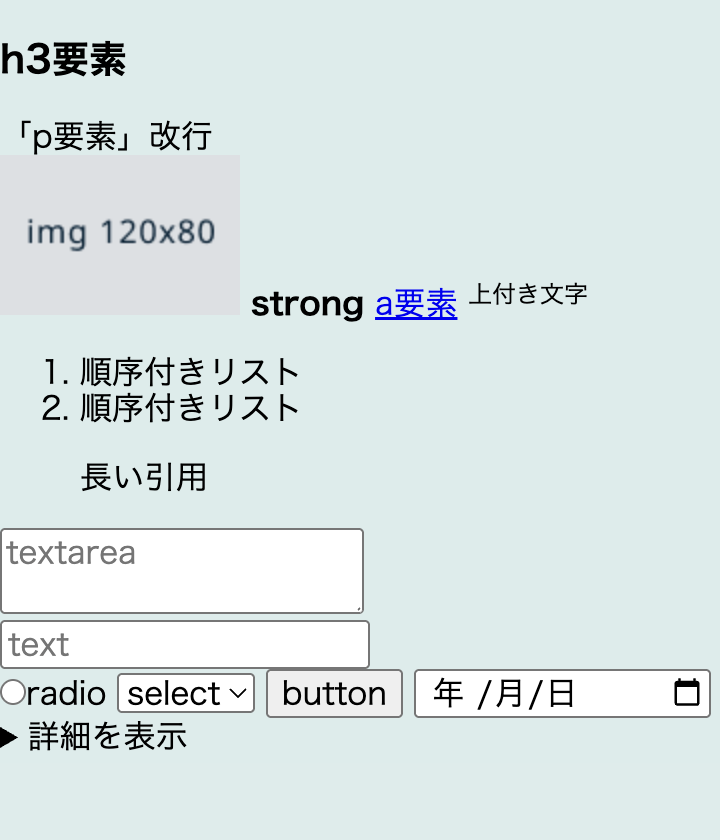Click the '「p要素」改行' paragraph text
The image size is (720, 840).
pos(110,135)
